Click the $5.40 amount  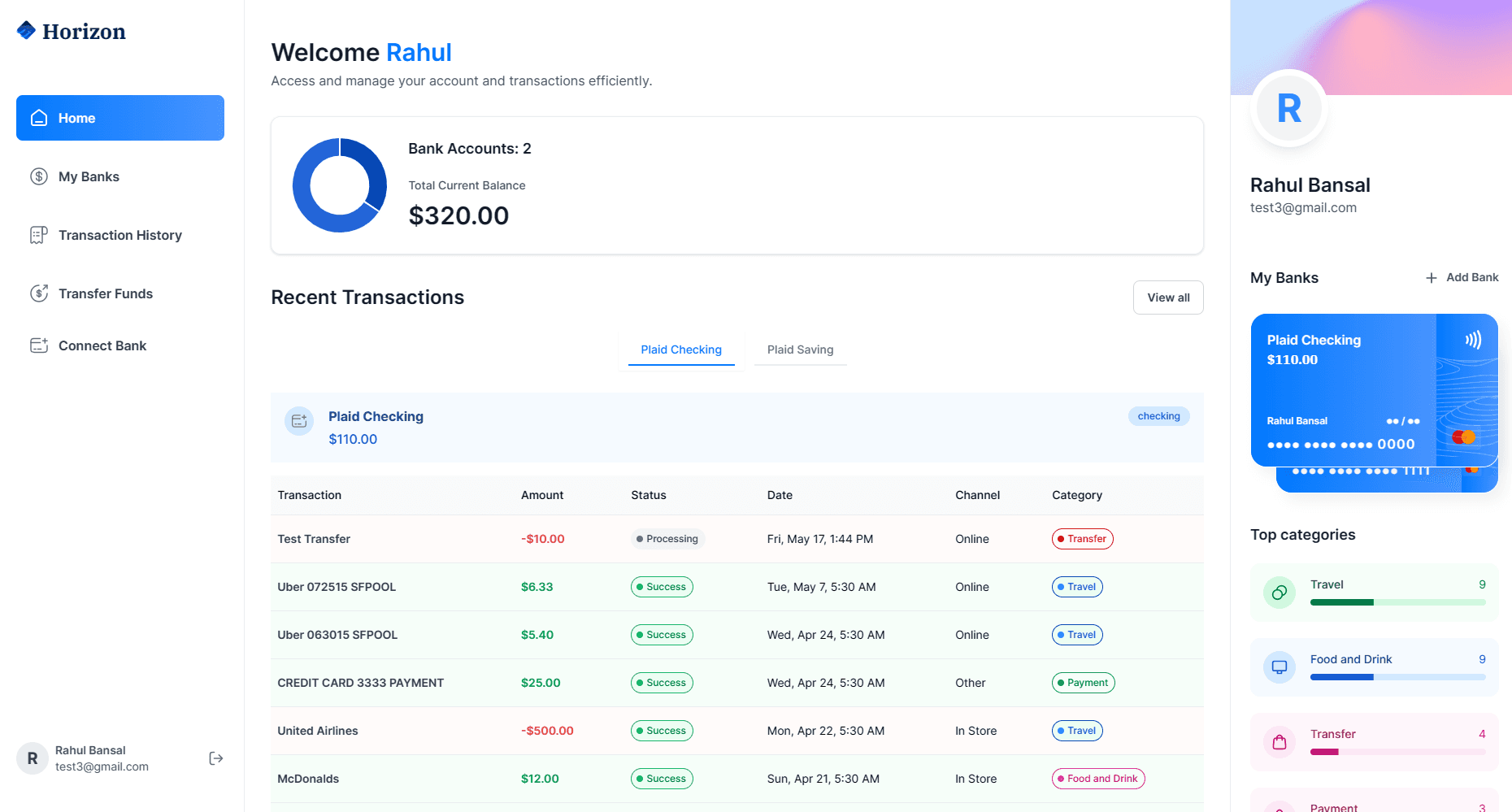pos(537,635)
